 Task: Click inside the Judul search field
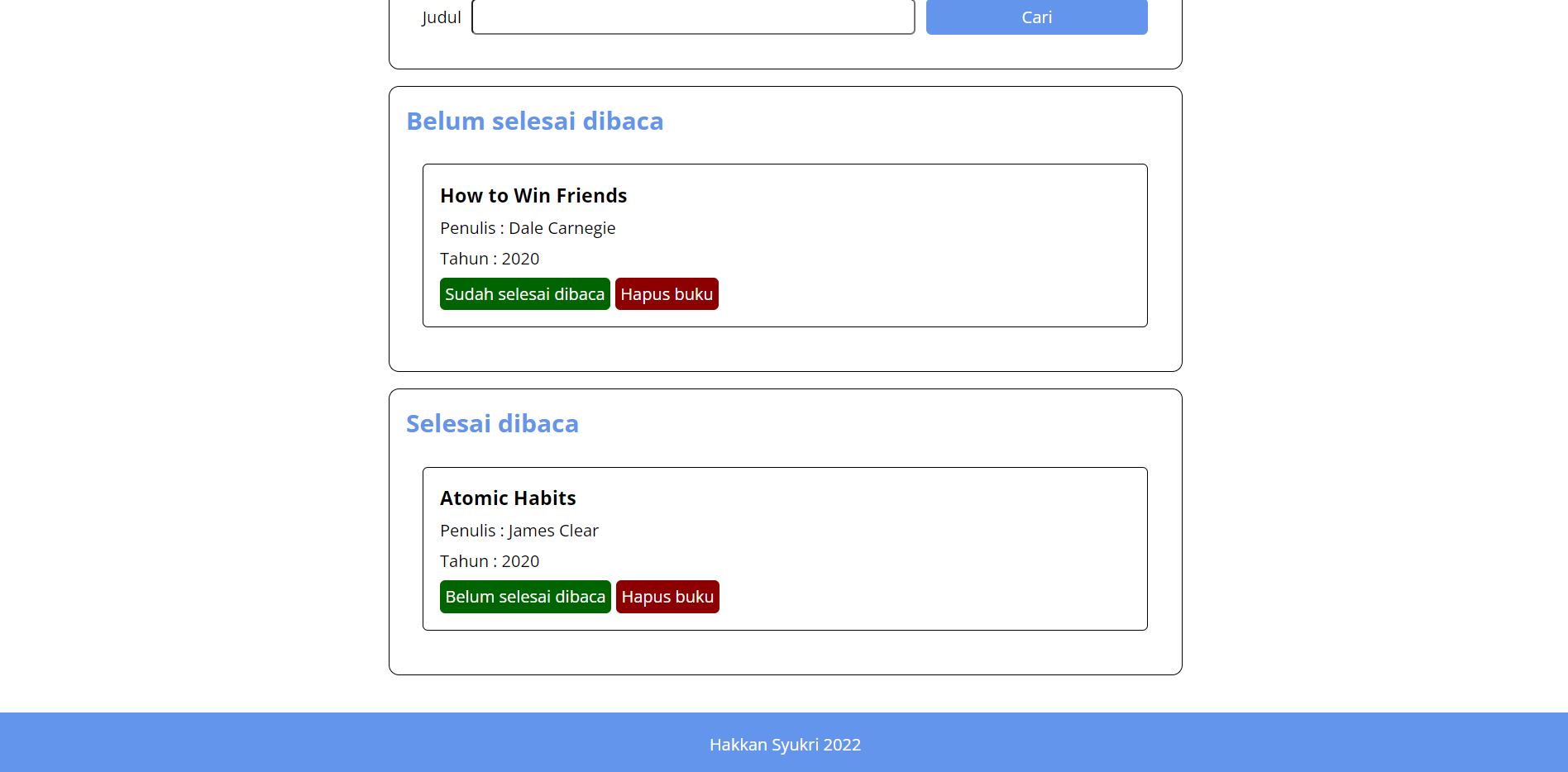point(693,17)
